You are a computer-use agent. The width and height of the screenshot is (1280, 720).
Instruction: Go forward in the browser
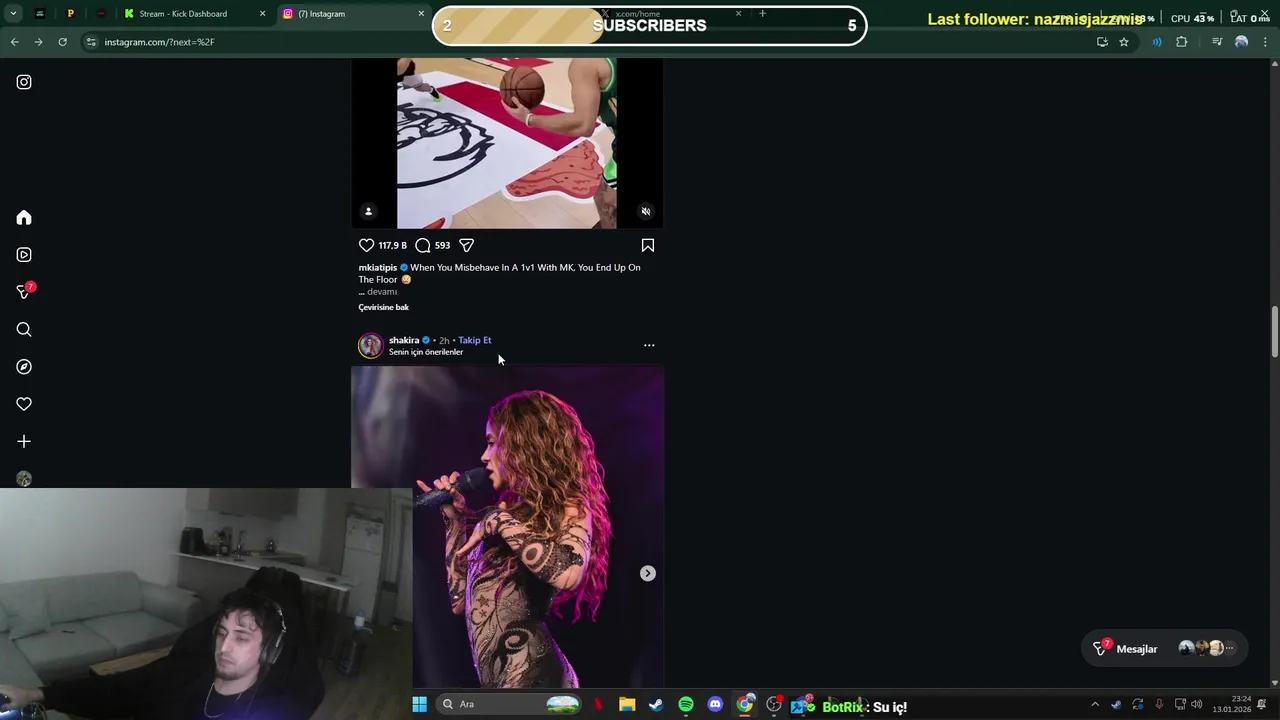[x=38, y=42]
